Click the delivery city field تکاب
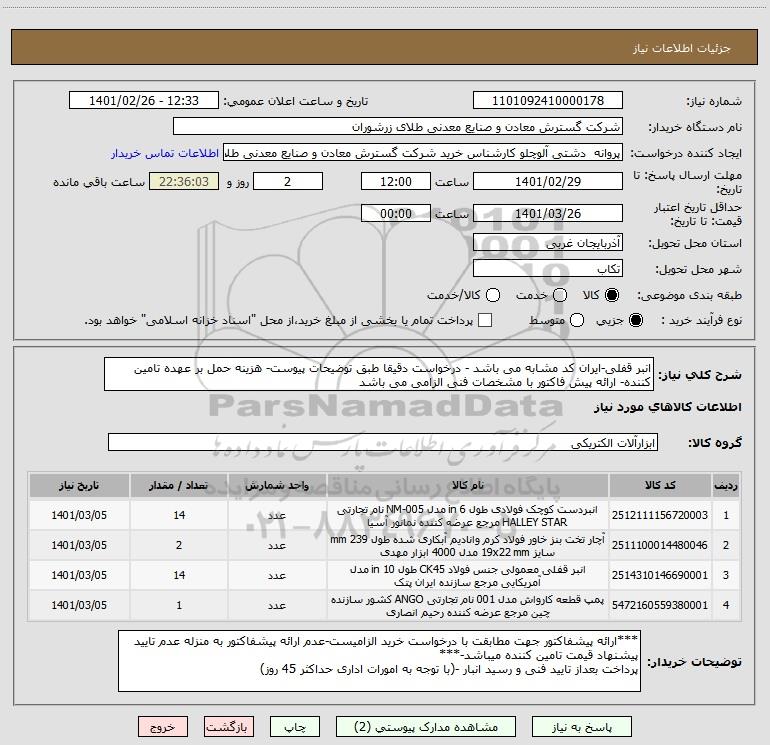 (x=548, y=269)
